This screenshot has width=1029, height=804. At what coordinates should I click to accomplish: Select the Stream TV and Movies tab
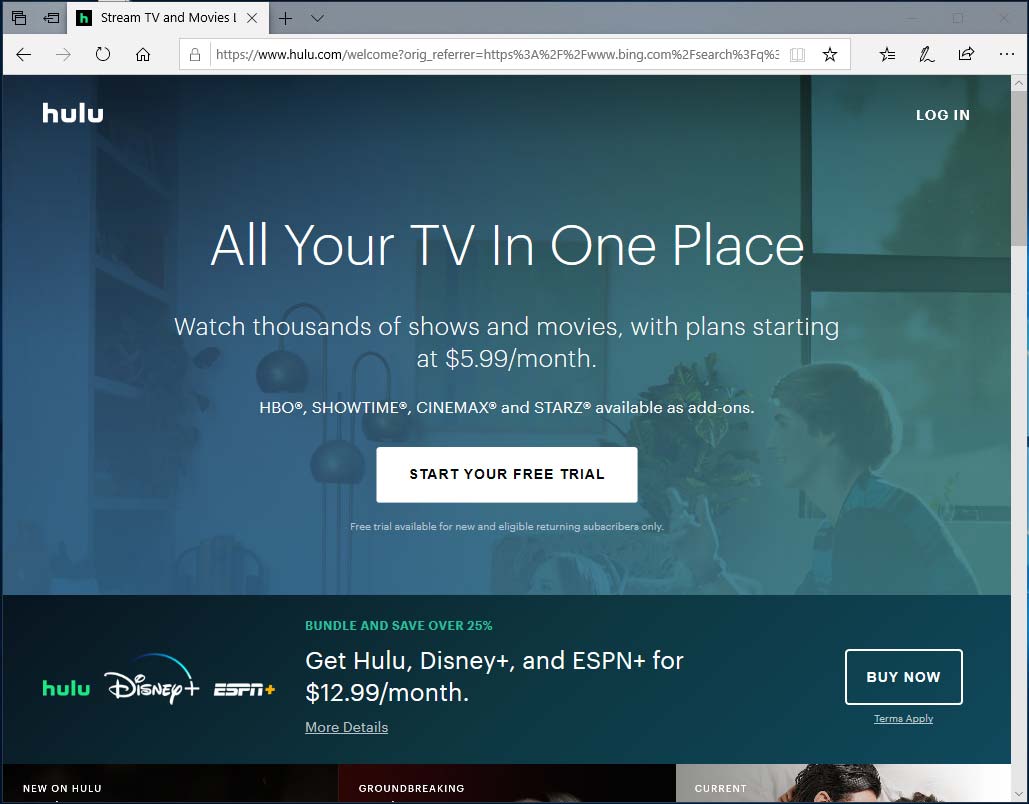pyautogui.click(x=167, y=18)
